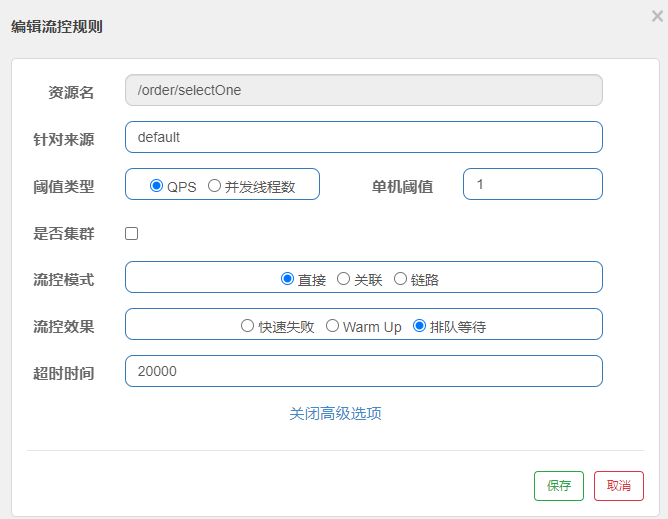Click the 资源名 field
Image resolution: width=668 pixels, height=519 pixels.
click(x=363, y=90)
